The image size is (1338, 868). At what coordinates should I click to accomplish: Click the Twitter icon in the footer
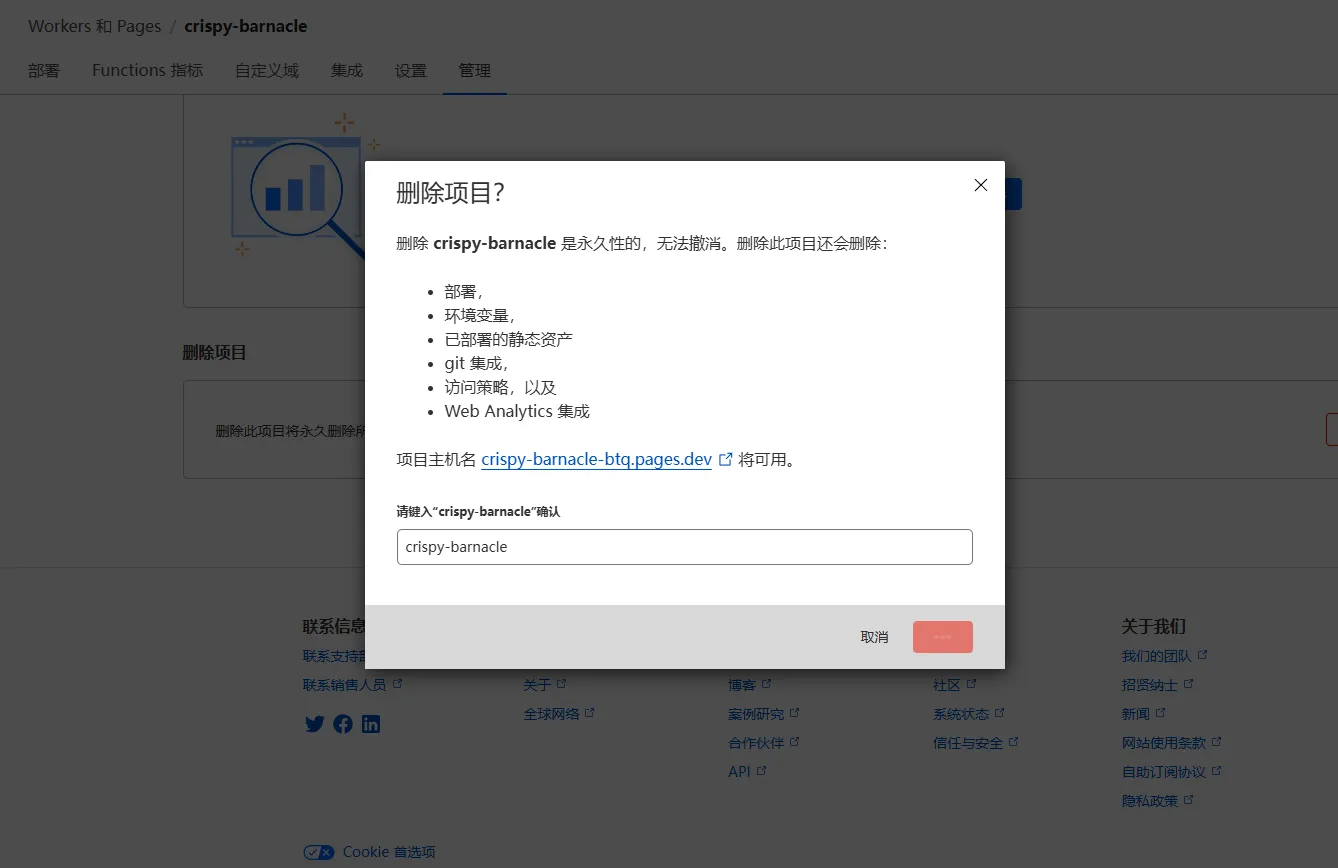[314, 723]
